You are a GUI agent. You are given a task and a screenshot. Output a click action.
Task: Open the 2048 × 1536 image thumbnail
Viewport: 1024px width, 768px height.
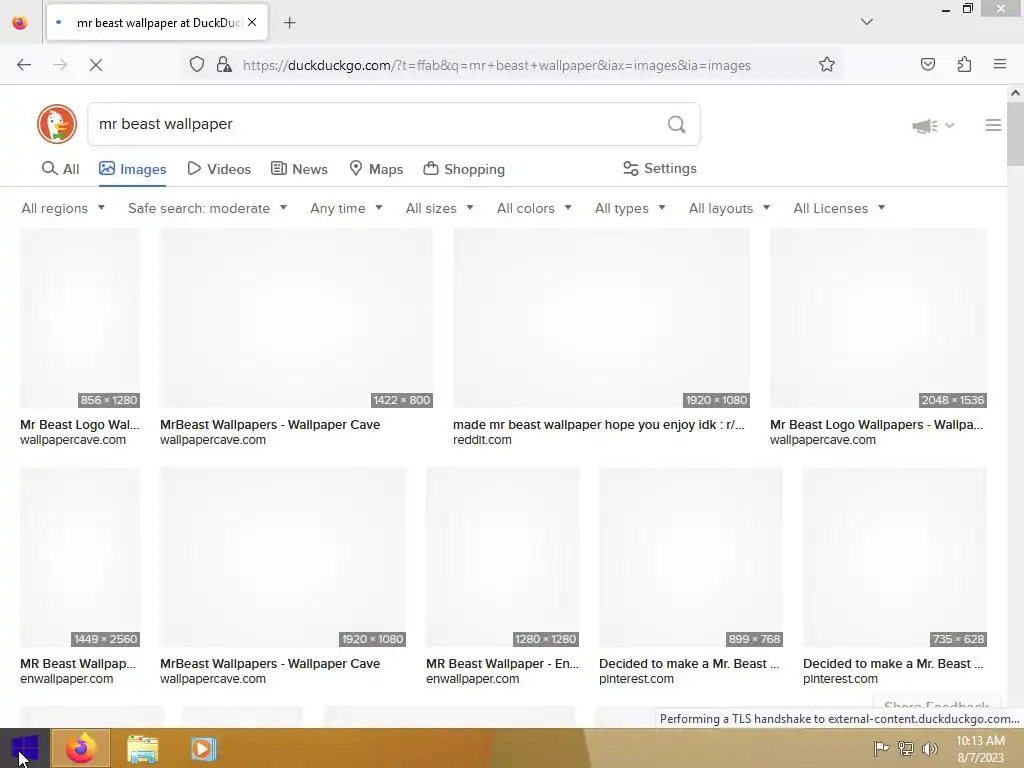(x=878, y=318)
